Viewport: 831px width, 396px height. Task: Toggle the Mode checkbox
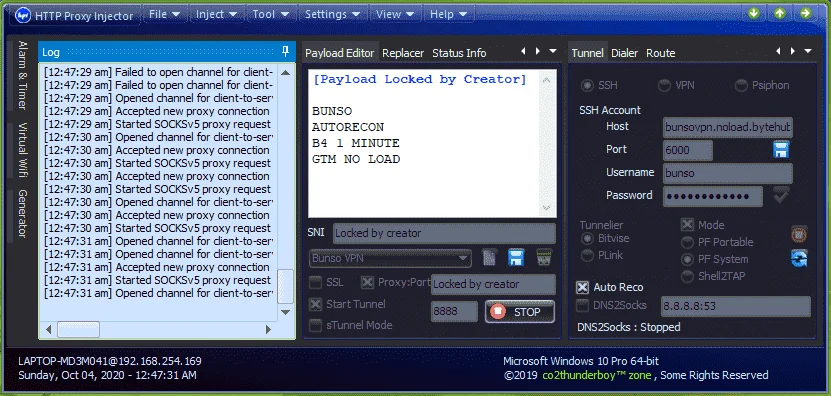tap(687, 225)
